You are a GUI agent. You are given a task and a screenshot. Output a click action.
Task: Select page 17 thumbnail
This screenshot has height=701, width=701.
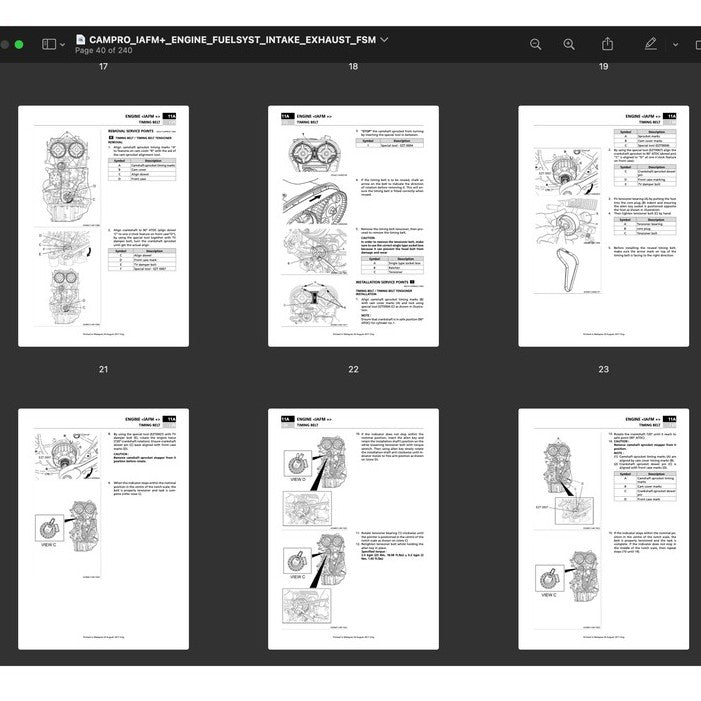[x=103, y=226]
